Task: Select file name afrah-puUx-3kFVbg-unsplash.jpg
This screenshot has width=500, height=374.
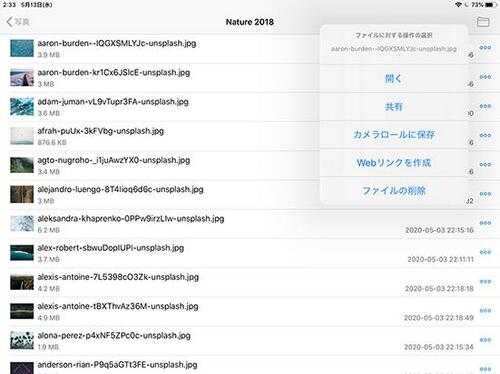Action: (x=101, y=131)
